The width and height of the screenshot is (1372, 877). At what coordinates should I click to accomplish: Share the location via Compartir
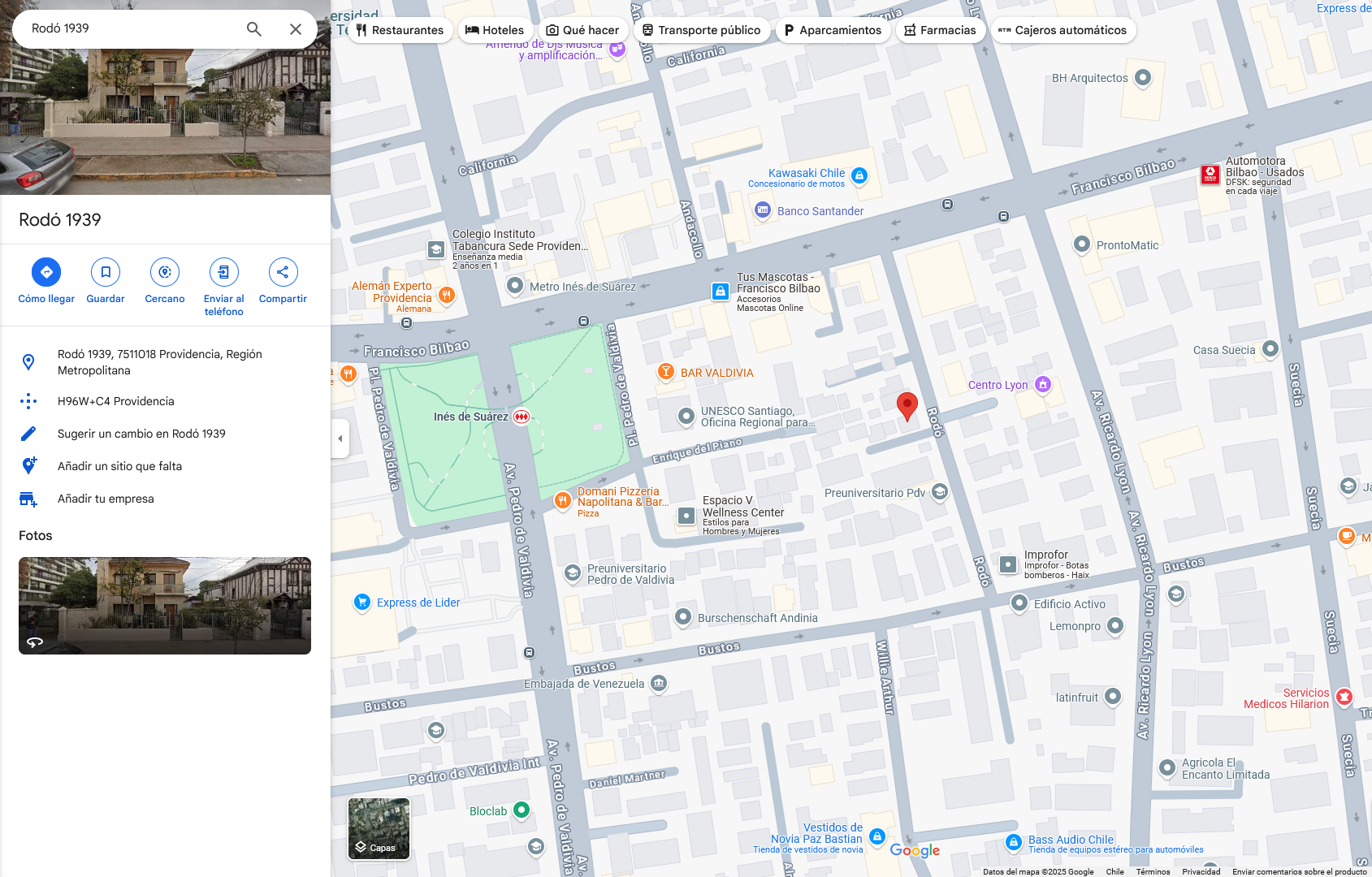[283, 272]
